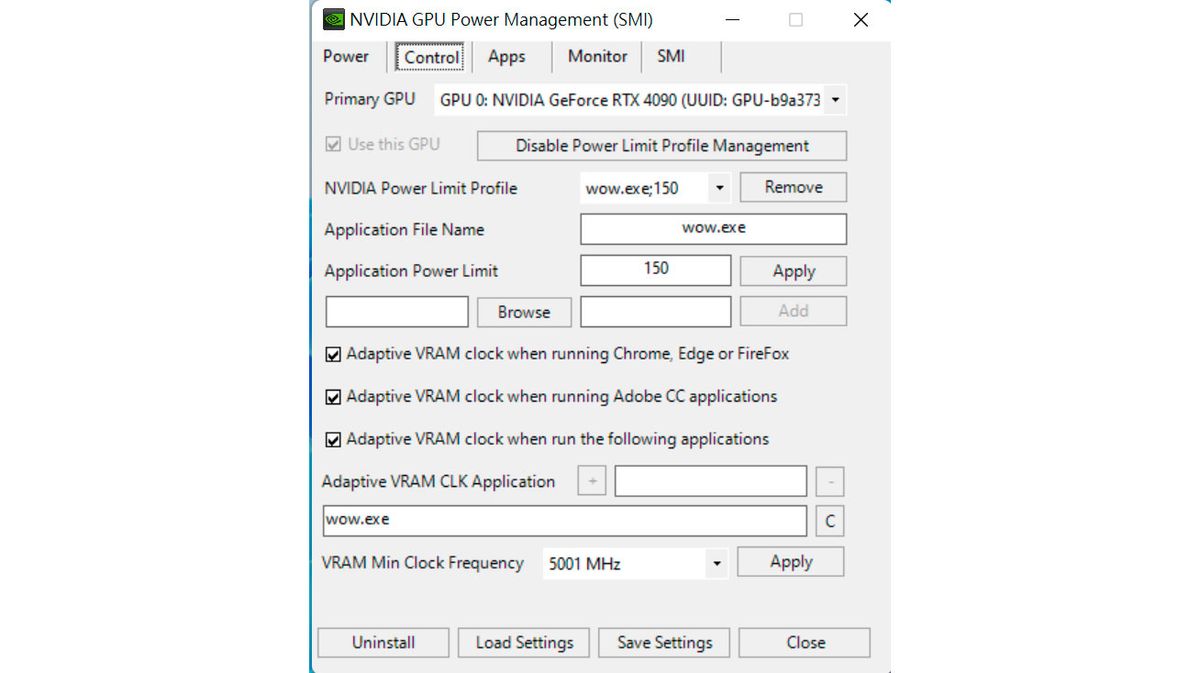
Task: Switch to the Monitor tab
Action: 597,56
